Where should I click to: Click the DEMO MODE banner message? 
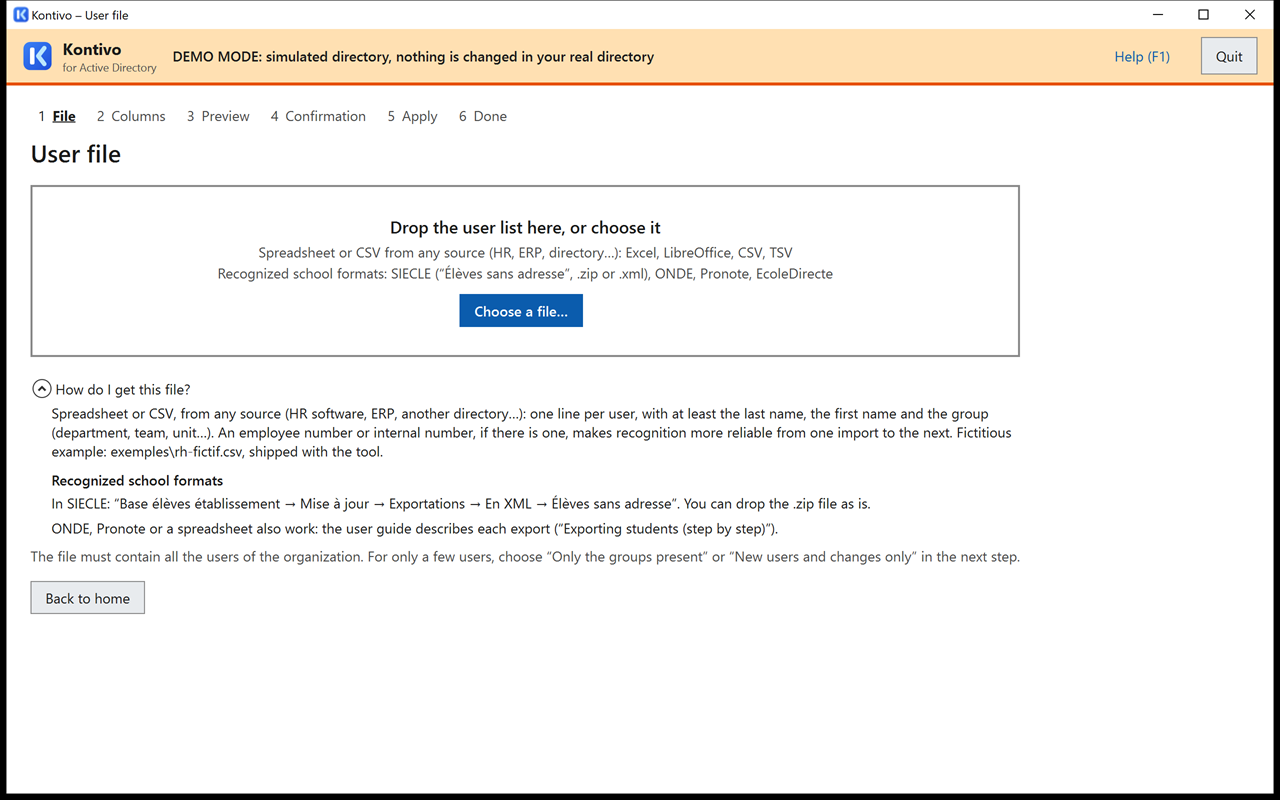click(x=413, y=57)
